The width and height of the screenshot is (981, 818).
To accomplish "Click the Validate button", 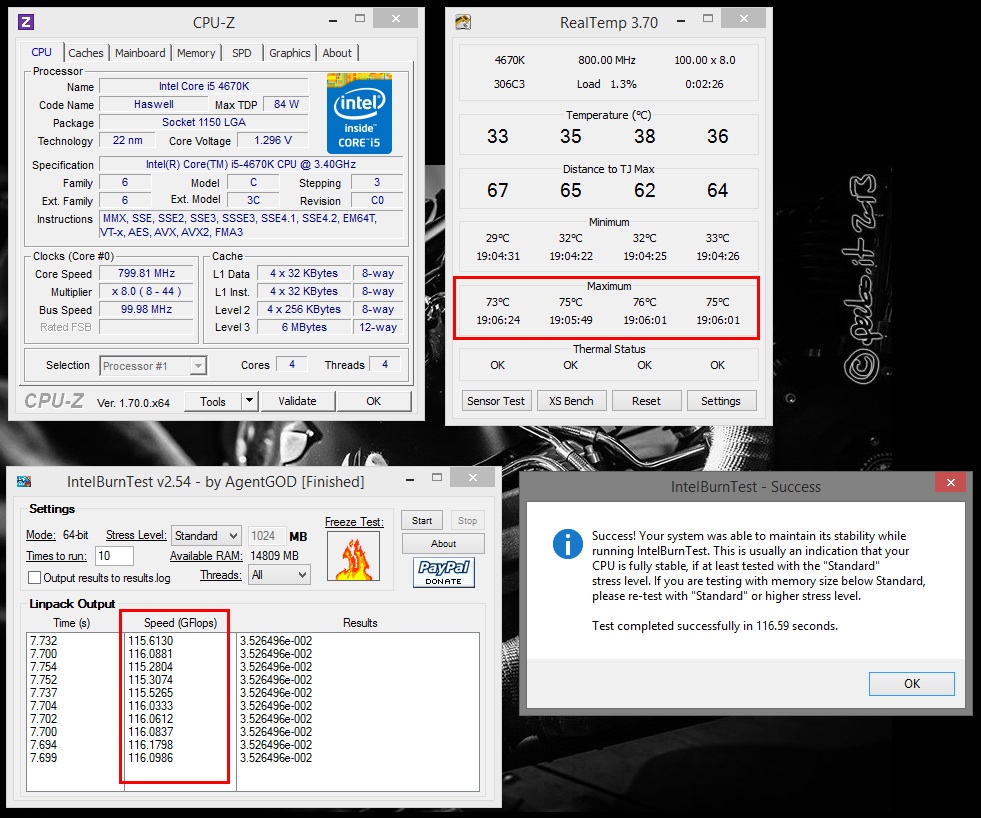I will click(x=297, y=401).
